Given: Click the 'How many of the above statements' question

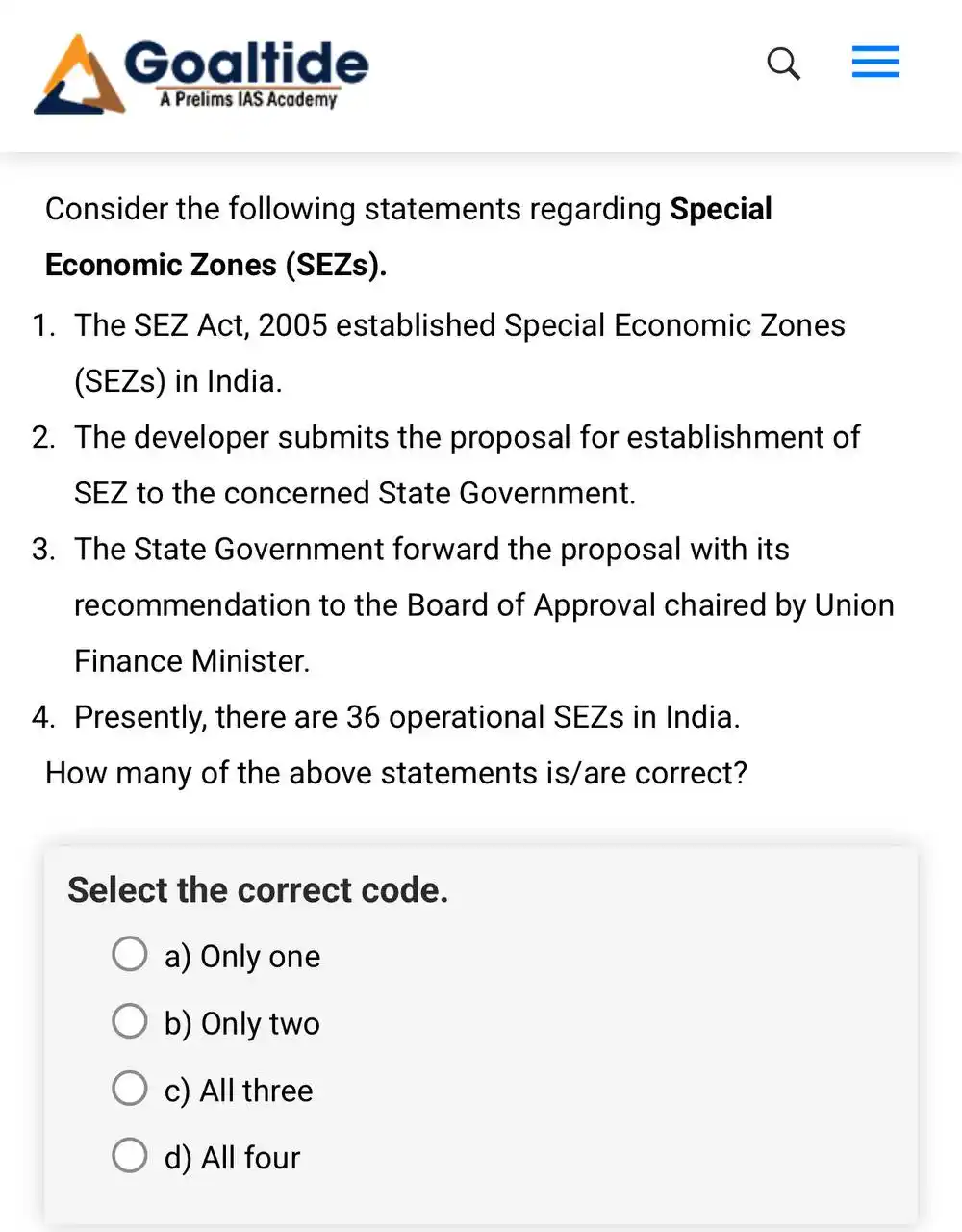Looking at the screenshot, I should 396,773.
